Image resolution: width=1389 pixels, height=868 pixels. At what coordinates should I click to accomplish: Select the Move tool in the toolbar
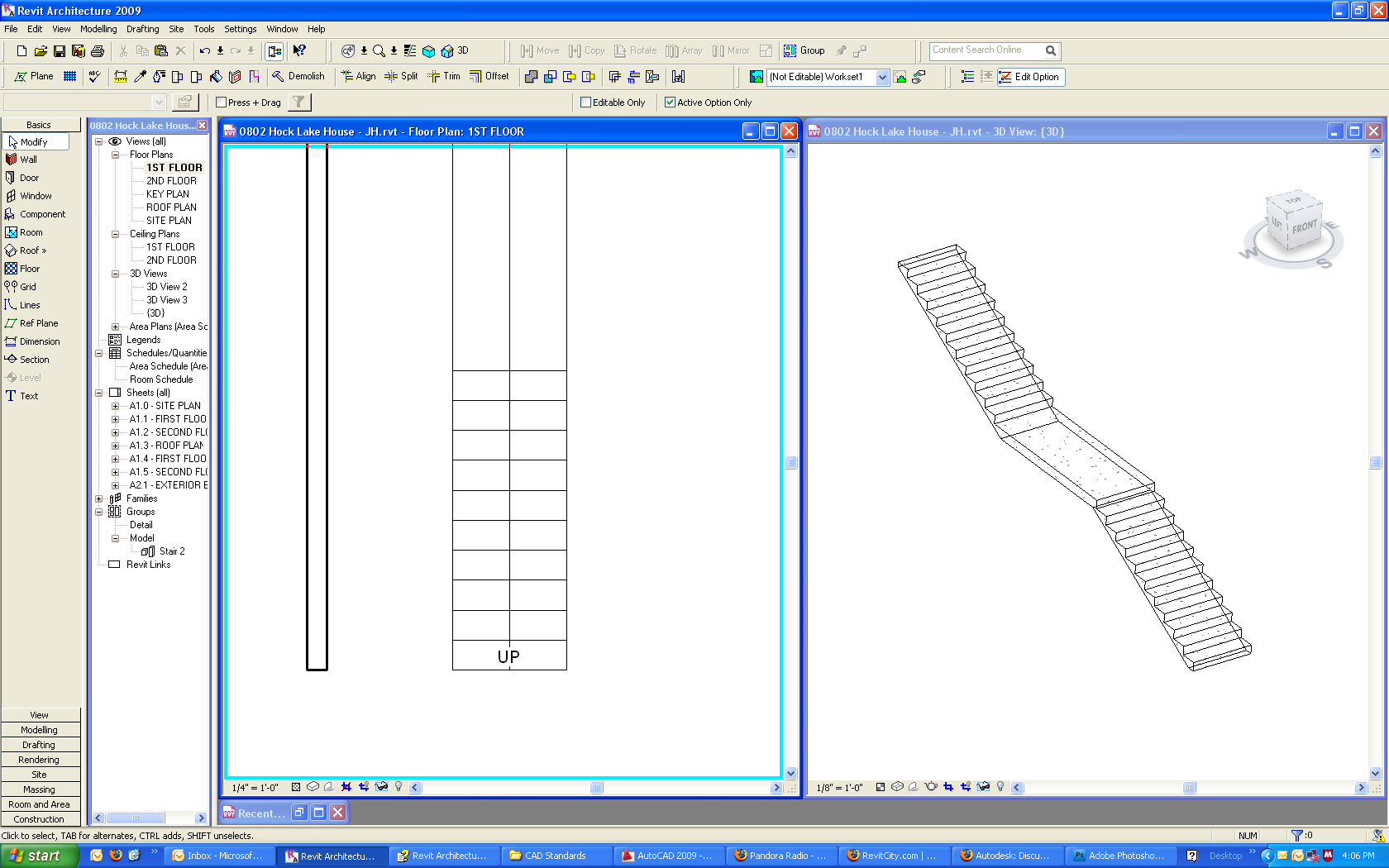tap(540, 51)
